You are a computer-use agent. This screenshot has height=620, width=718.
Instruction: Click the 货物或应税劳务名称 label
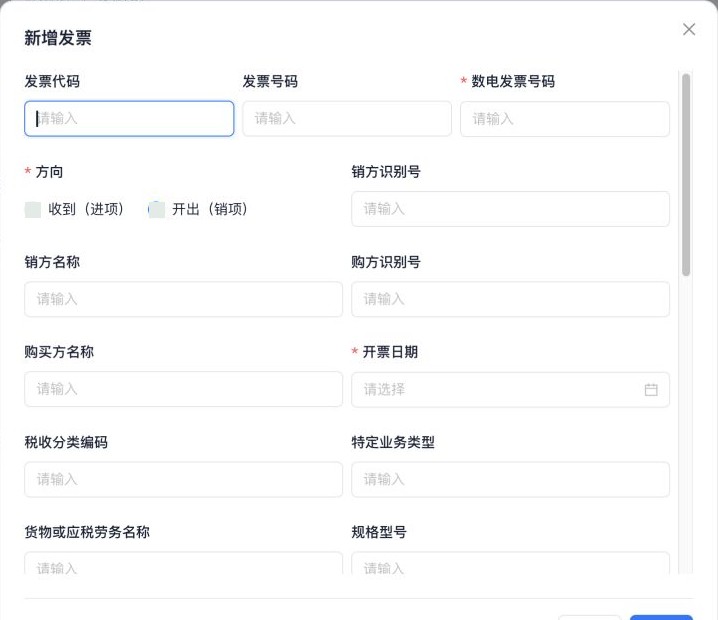(87, 532)
